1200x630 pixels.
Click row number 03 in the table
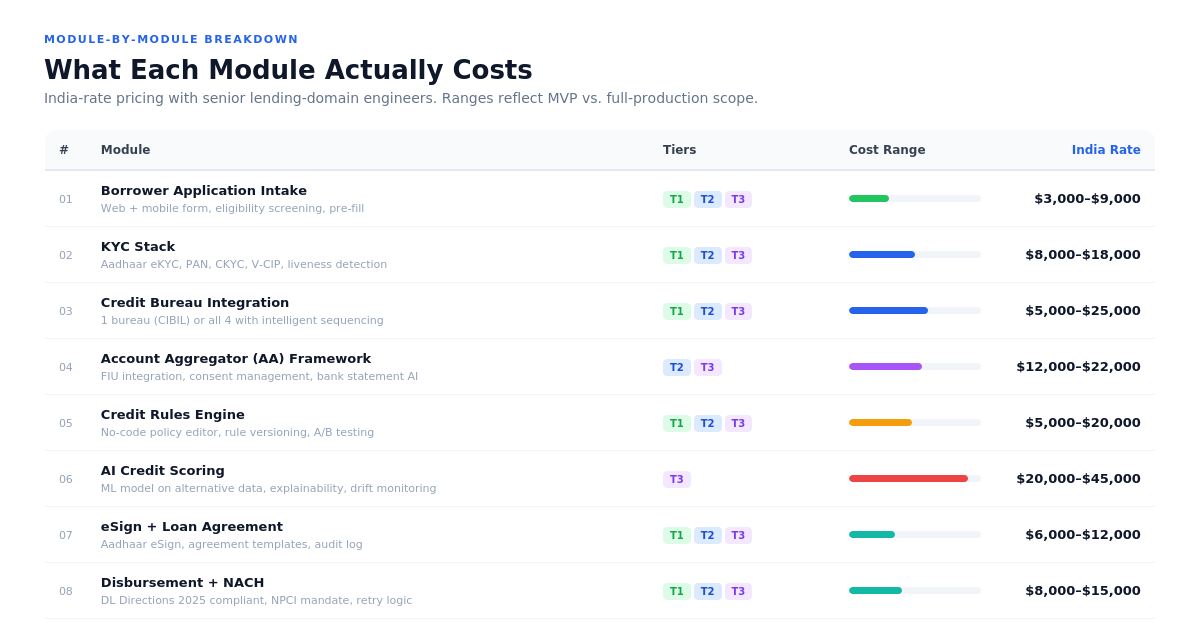click(65, 311)
